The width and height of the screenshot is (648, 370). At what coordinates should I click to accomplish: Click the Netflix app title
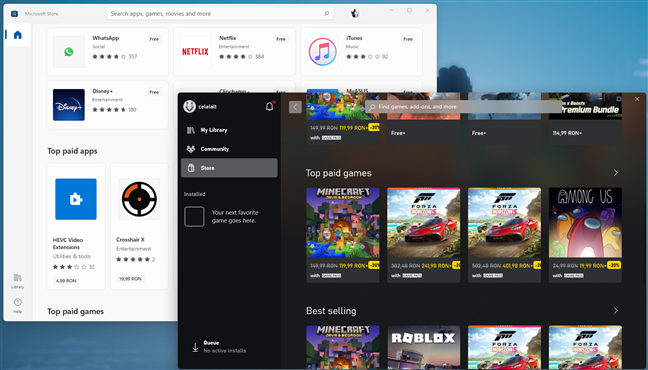(x=227, y=38)
